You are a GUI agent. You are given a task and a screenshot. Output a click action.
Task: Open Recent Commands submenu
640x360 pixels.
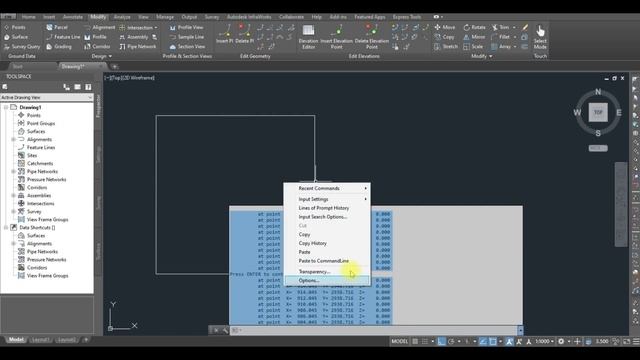[328, 188]
